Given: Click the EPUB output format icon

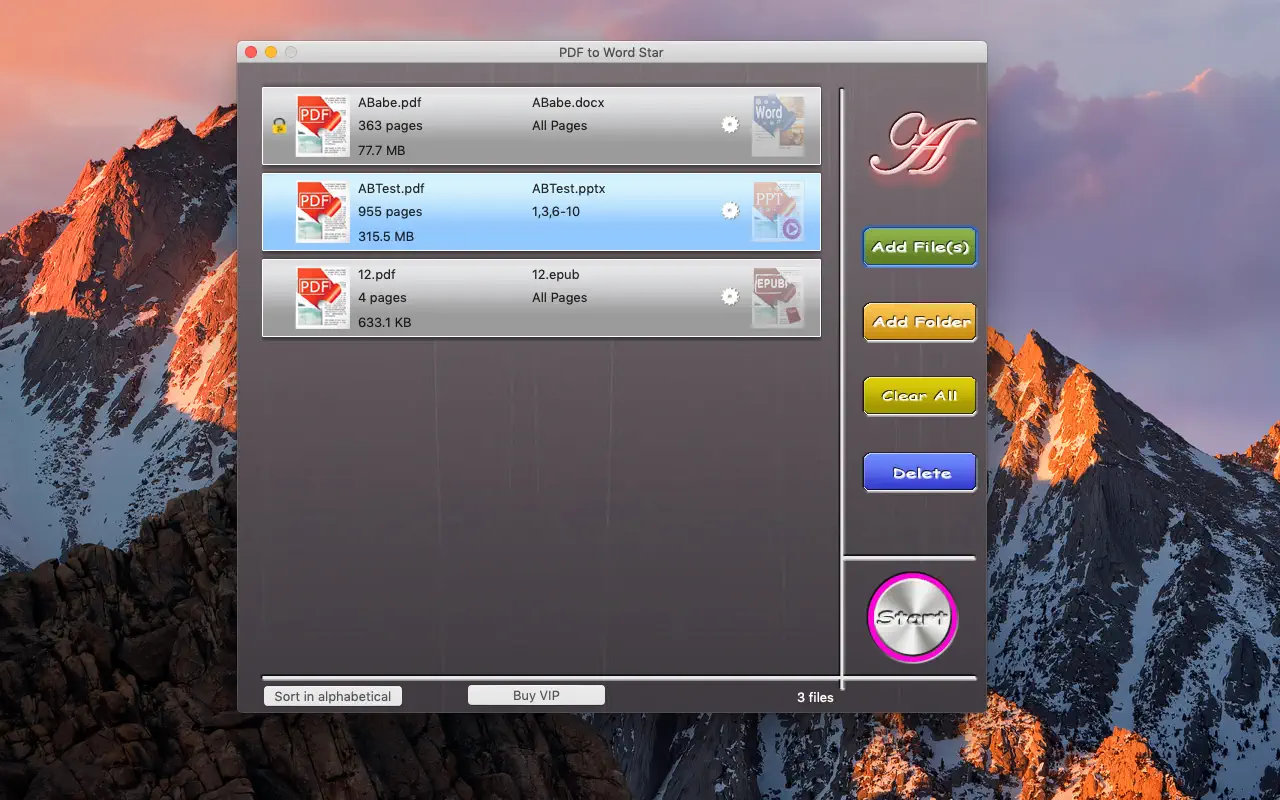Looking at the screenshot, I should tap(778, 298).
